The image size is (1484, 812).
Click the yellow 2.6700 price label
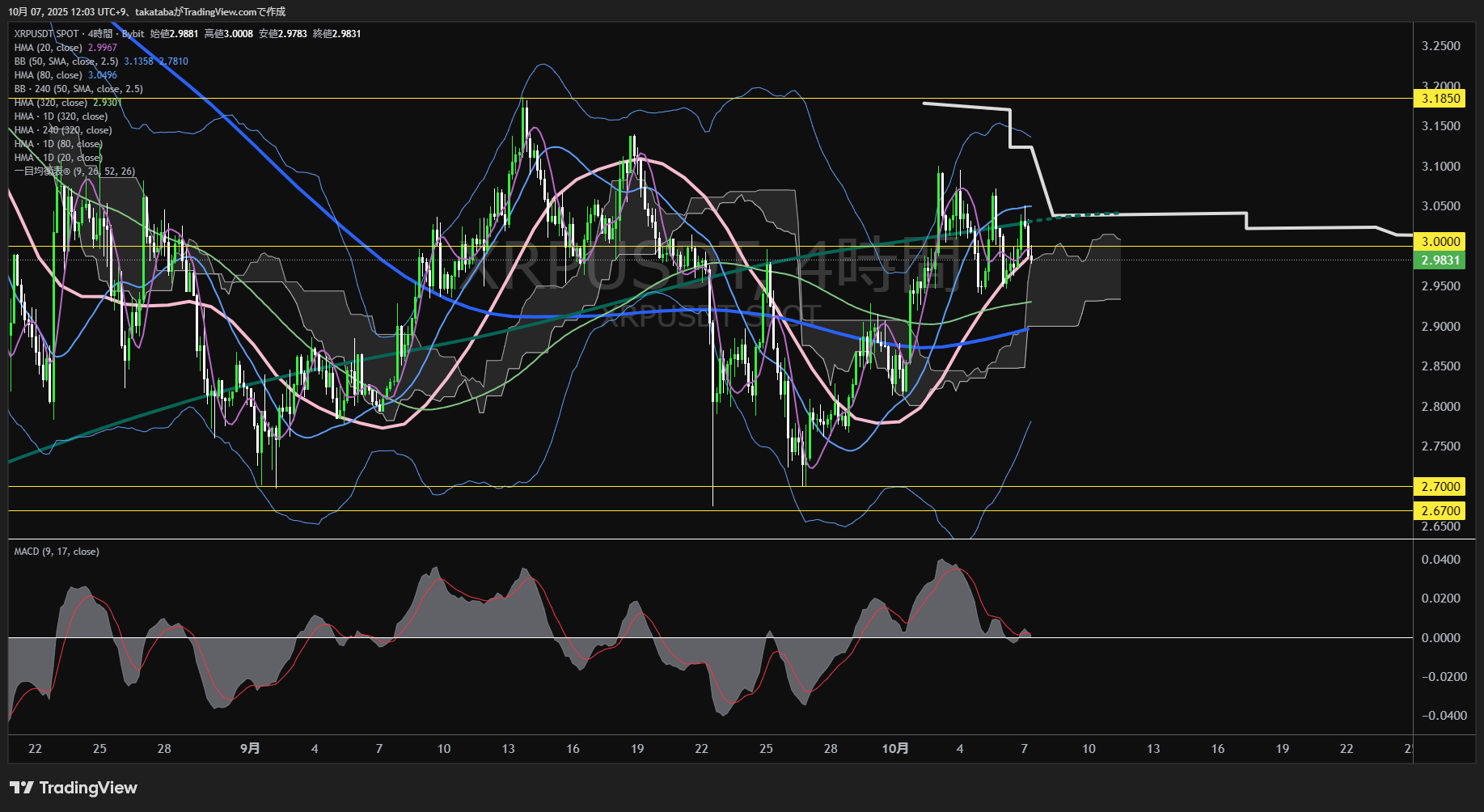coord(1440,511)
